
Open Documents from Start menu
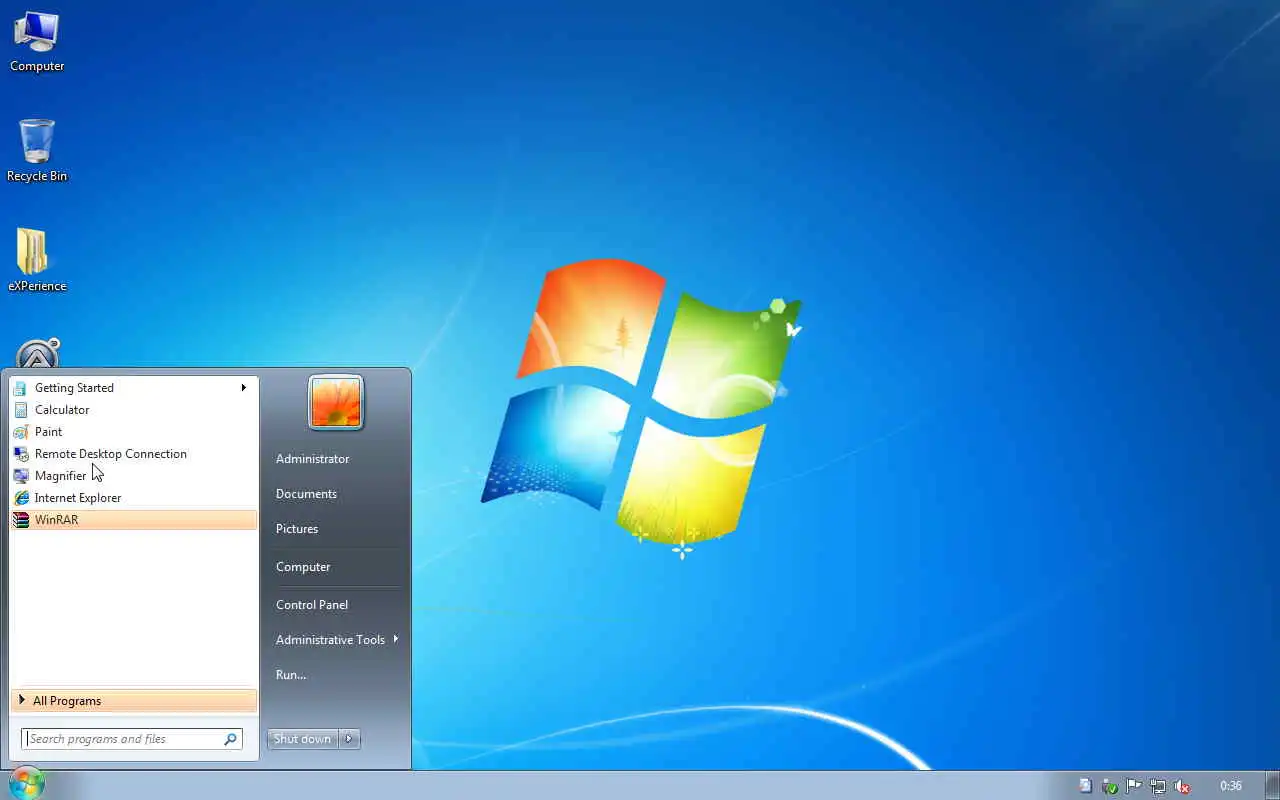coord(306,494)
